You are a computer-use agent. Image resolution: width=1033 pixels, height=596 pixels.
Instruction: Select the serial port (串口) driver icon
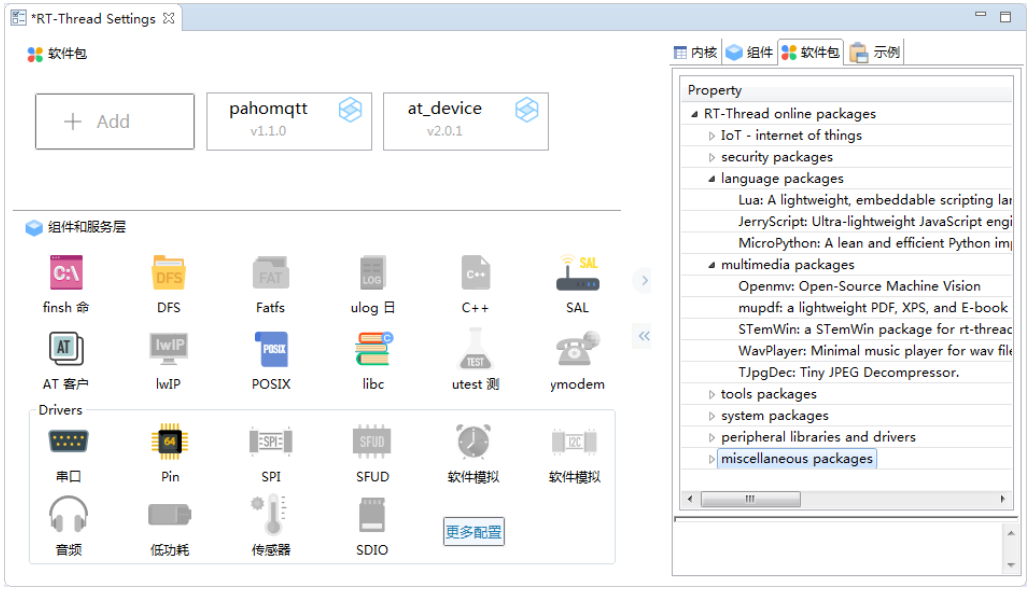tap(68, 441)
